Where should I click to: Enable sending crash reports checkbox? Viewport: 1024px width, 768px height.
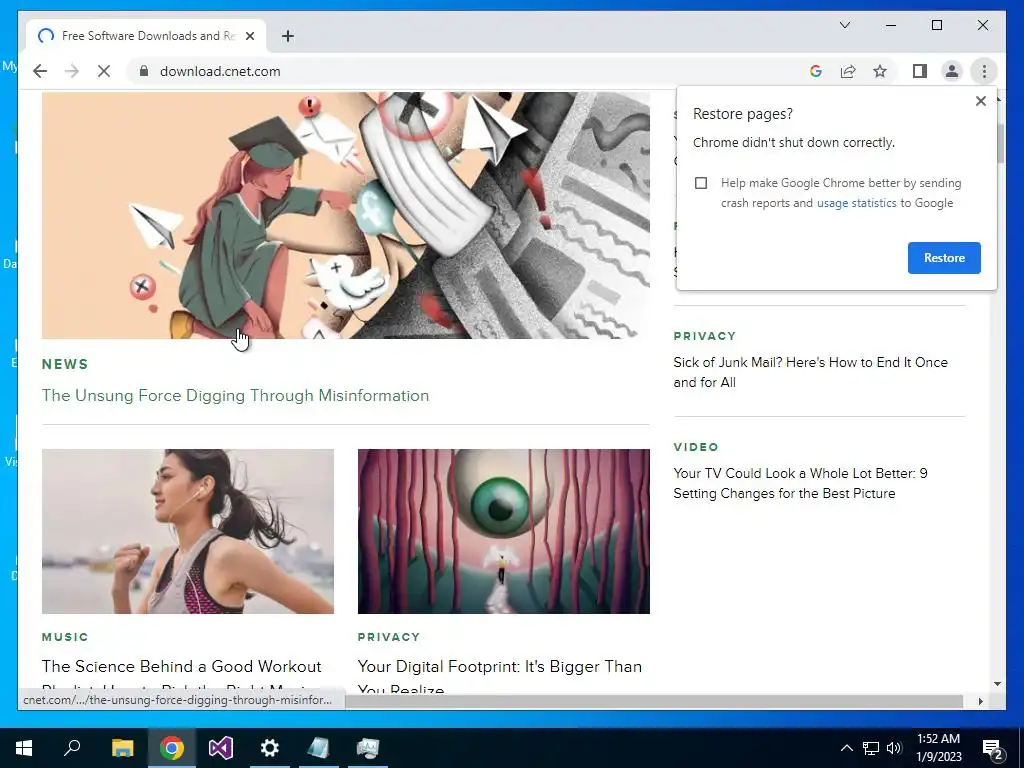[701, 183]
